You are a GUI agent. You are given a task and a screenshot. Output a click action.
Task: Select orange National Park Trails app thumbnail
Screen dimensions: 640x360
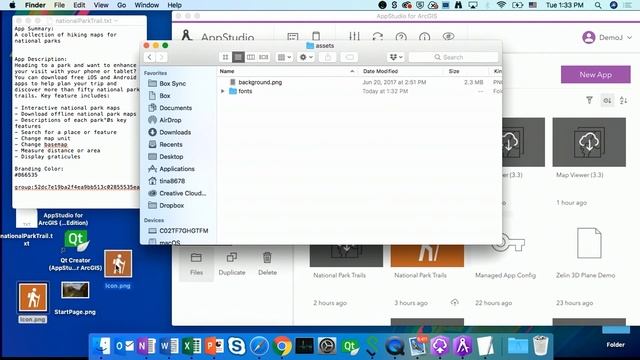tap(427, 256)
